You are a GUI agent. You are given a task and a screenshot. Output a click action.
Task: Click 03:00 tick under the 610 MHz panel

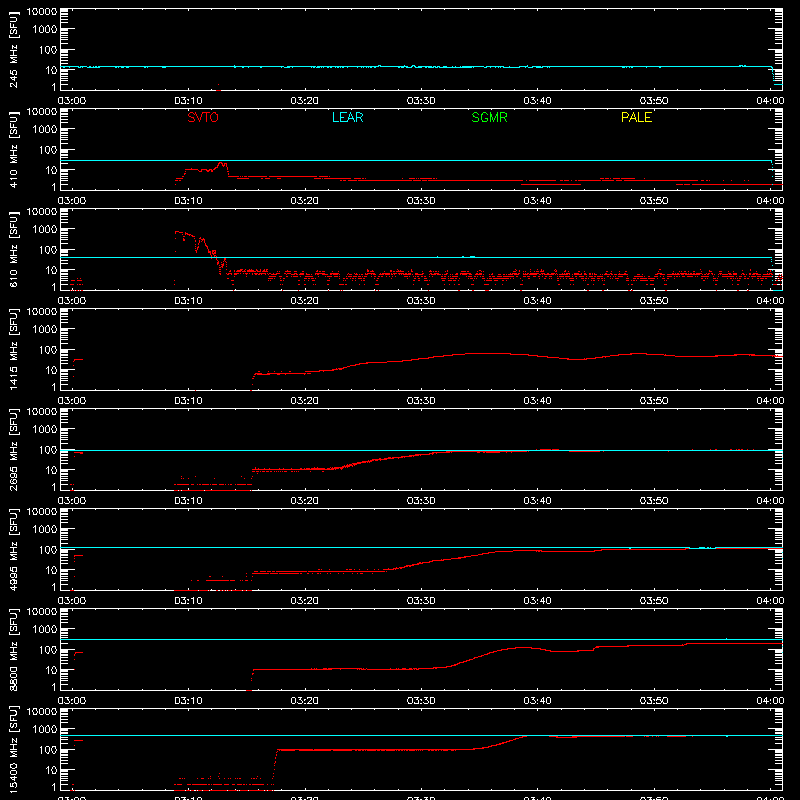click(x=72, y=301)
